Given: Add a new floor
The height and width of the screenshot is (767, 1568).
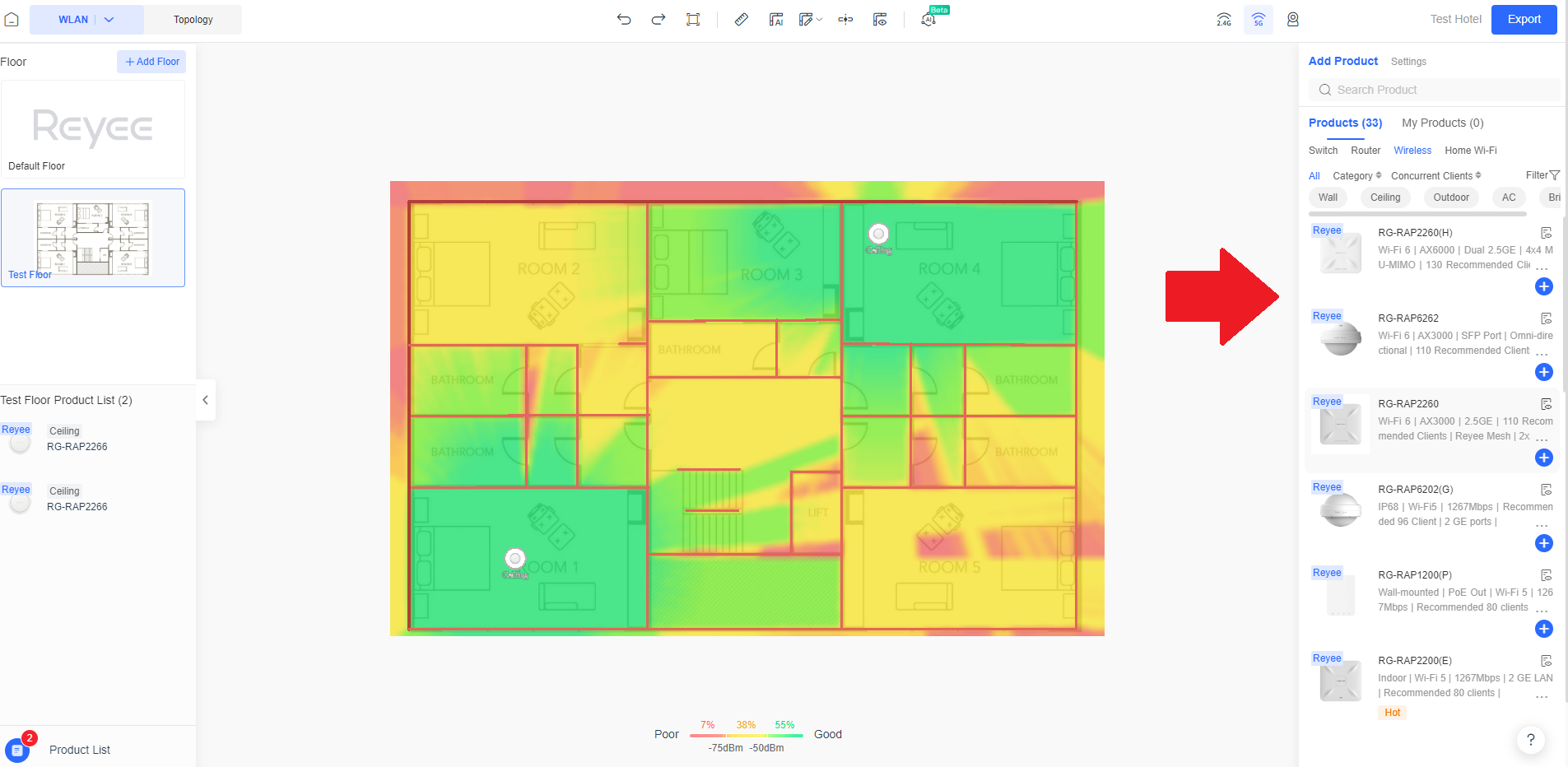Looking at the screenshot, I should tap(151, 61).
